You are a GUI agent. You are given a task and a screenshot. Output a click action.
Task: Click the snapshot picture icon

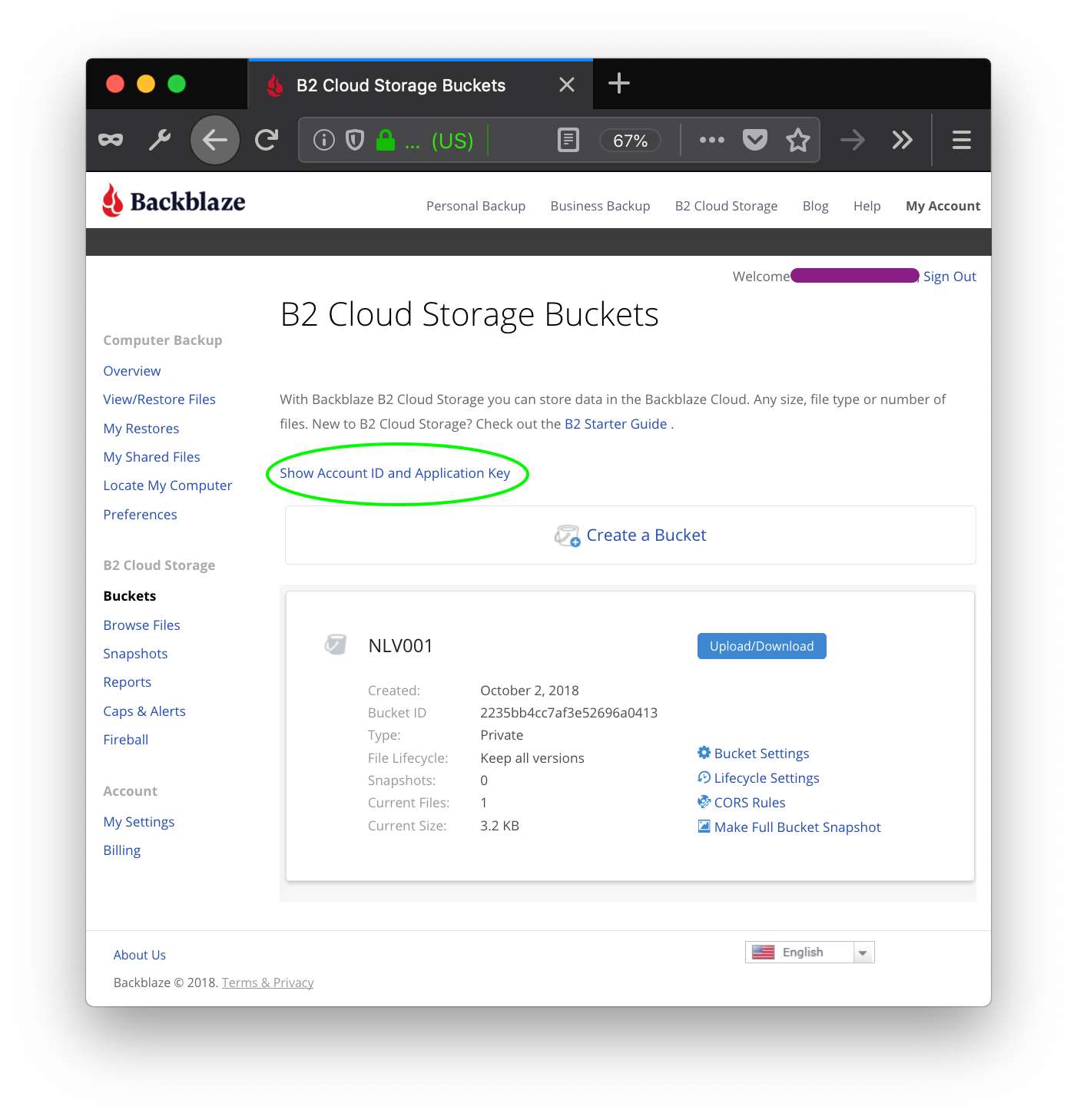704,827
